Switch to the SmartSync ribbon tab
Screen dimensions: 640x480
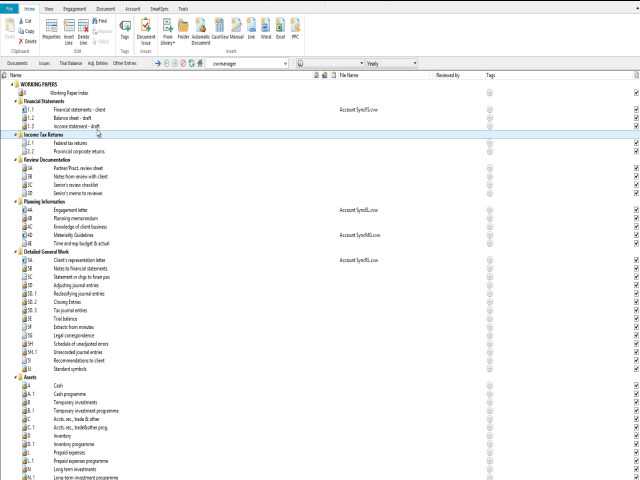(x=159, y=9)
